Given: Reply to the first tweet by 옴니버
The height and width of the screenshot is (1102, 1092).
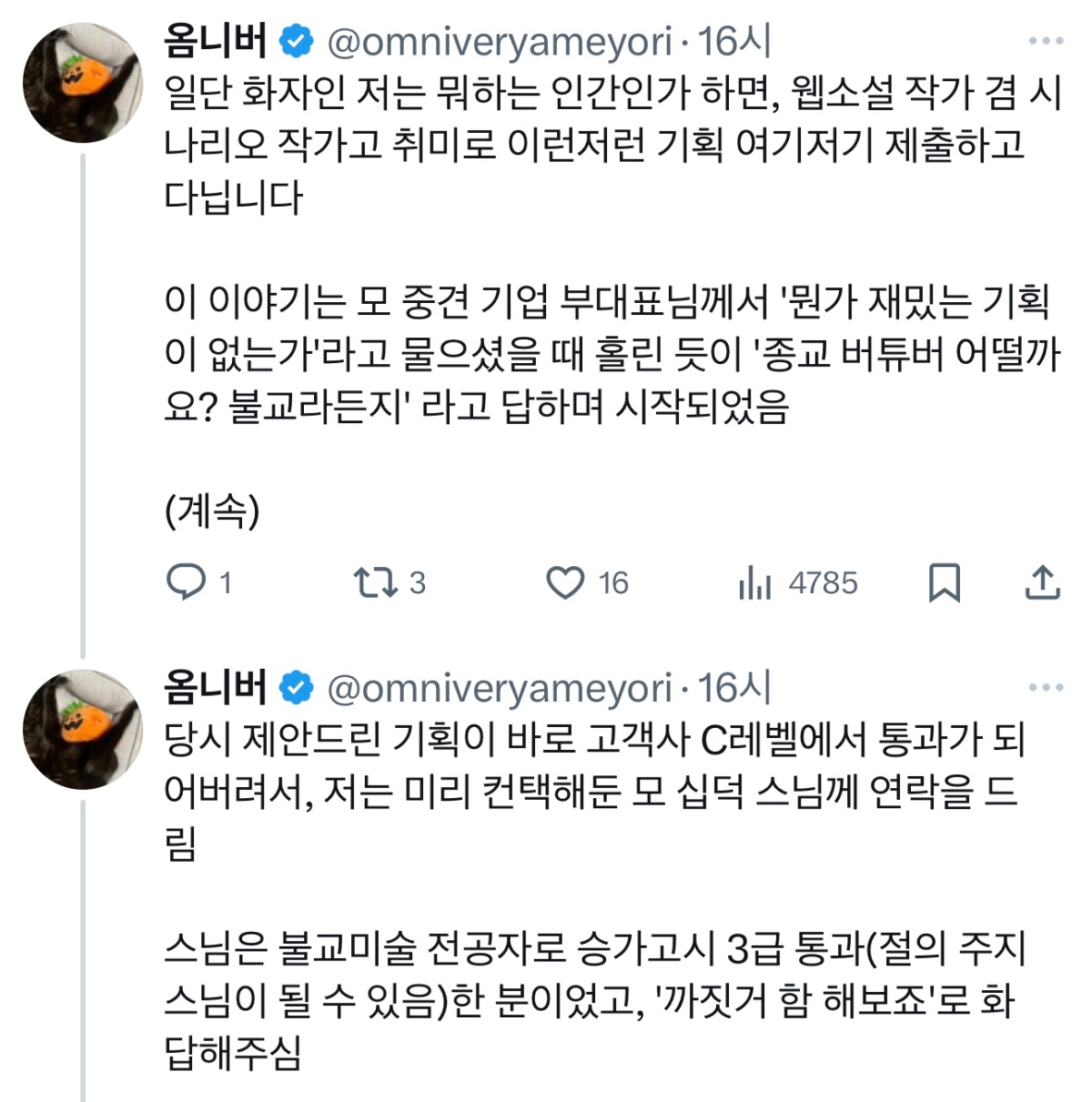Looking at the screenshot, I should [187, 582].
